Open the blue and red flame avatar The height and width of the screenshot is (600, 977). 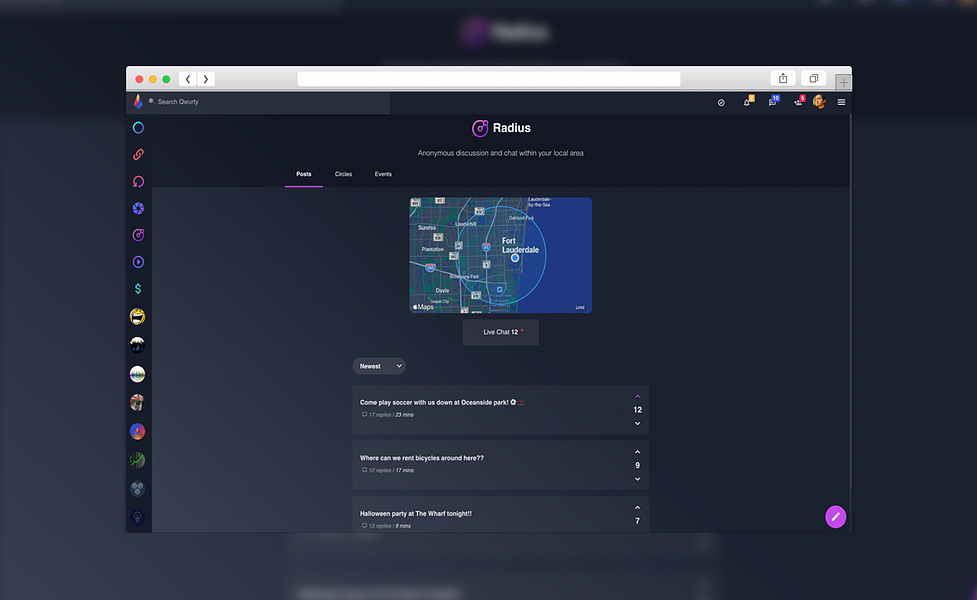pos(138,431)
